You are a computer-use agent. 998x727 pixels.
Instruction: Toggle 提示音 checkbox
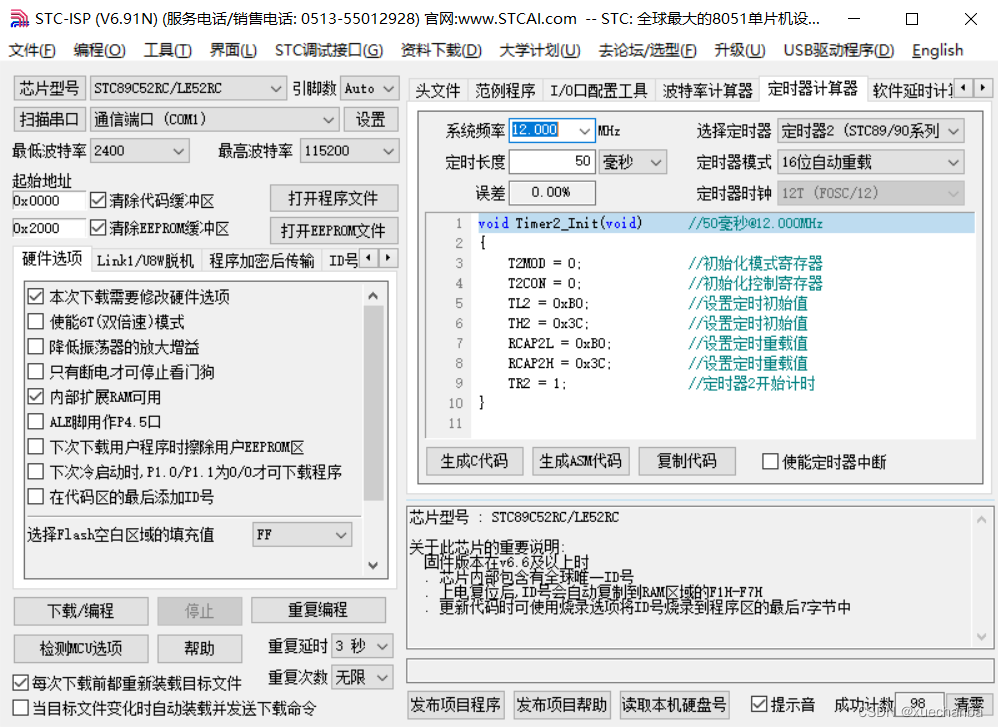[x=758, y=704]
